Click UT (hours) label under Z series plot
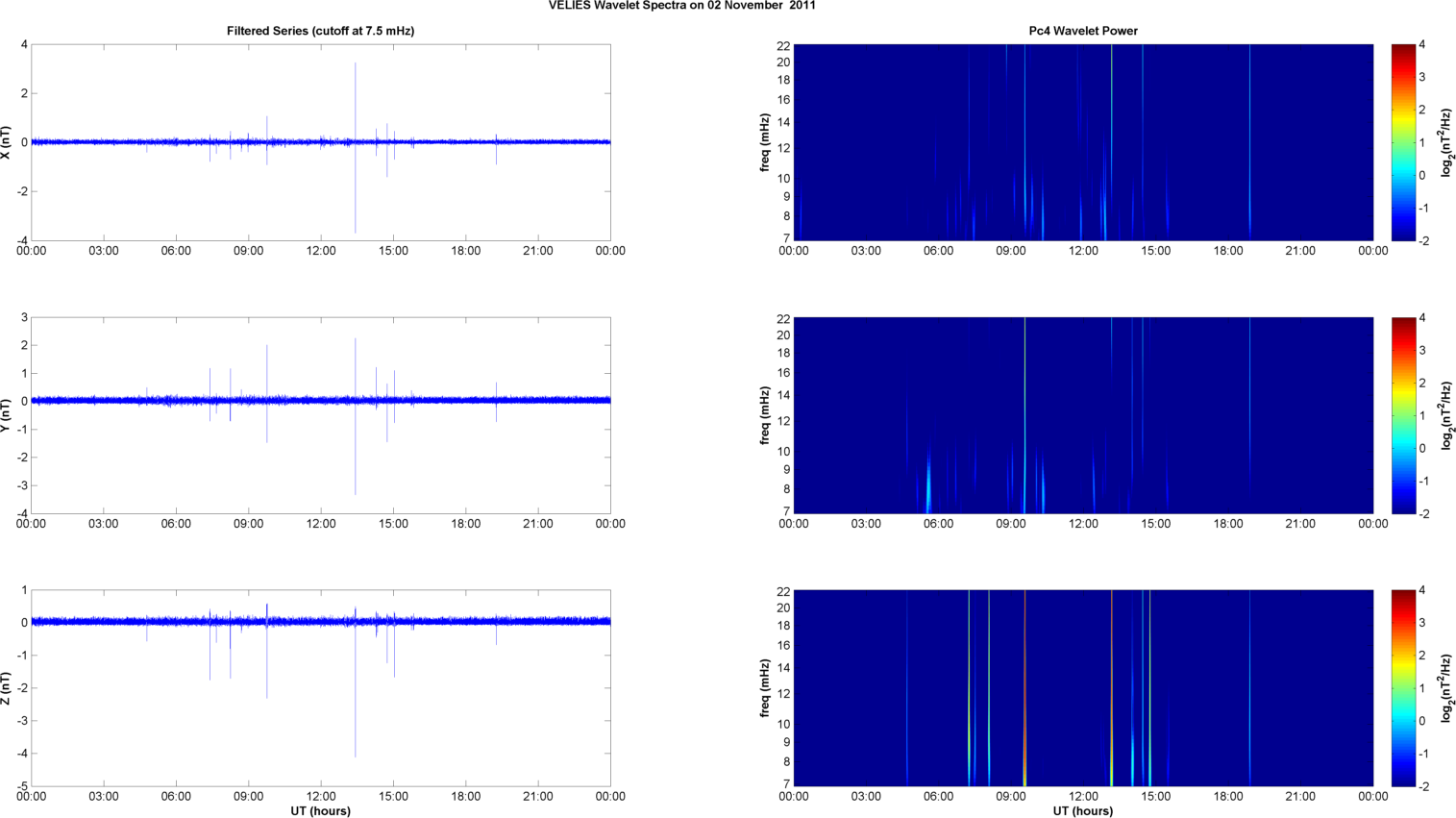1456x818 pixels. click(320, 811)
